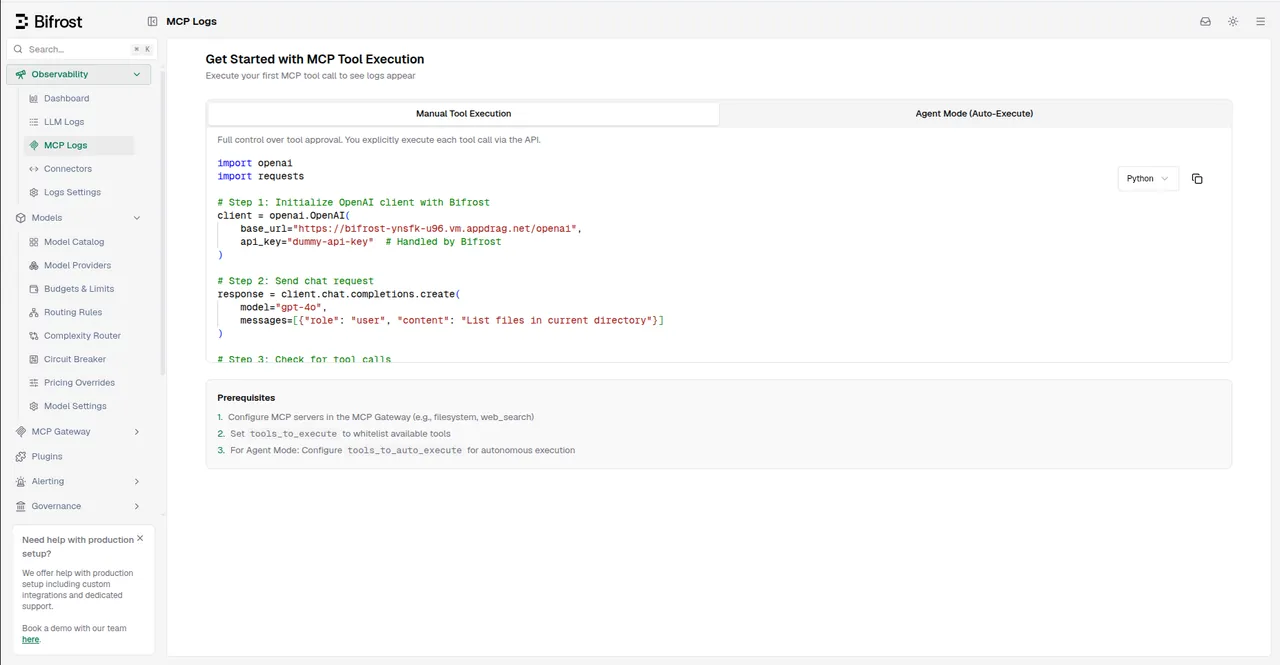Open the hamburger menu icon

(1260, 21)
